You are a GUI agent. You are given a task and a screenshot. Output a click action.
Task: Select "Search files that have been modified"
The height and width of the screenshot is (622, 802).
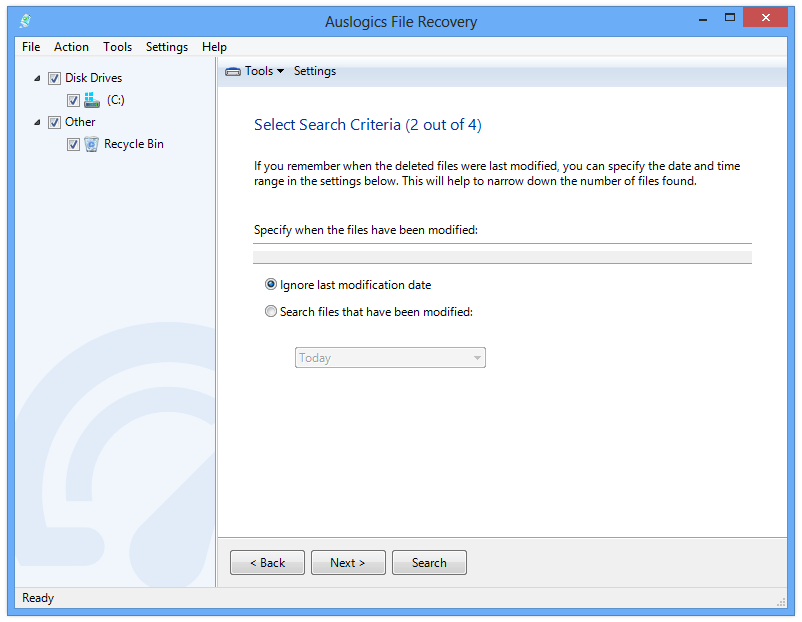pos(271,311)
